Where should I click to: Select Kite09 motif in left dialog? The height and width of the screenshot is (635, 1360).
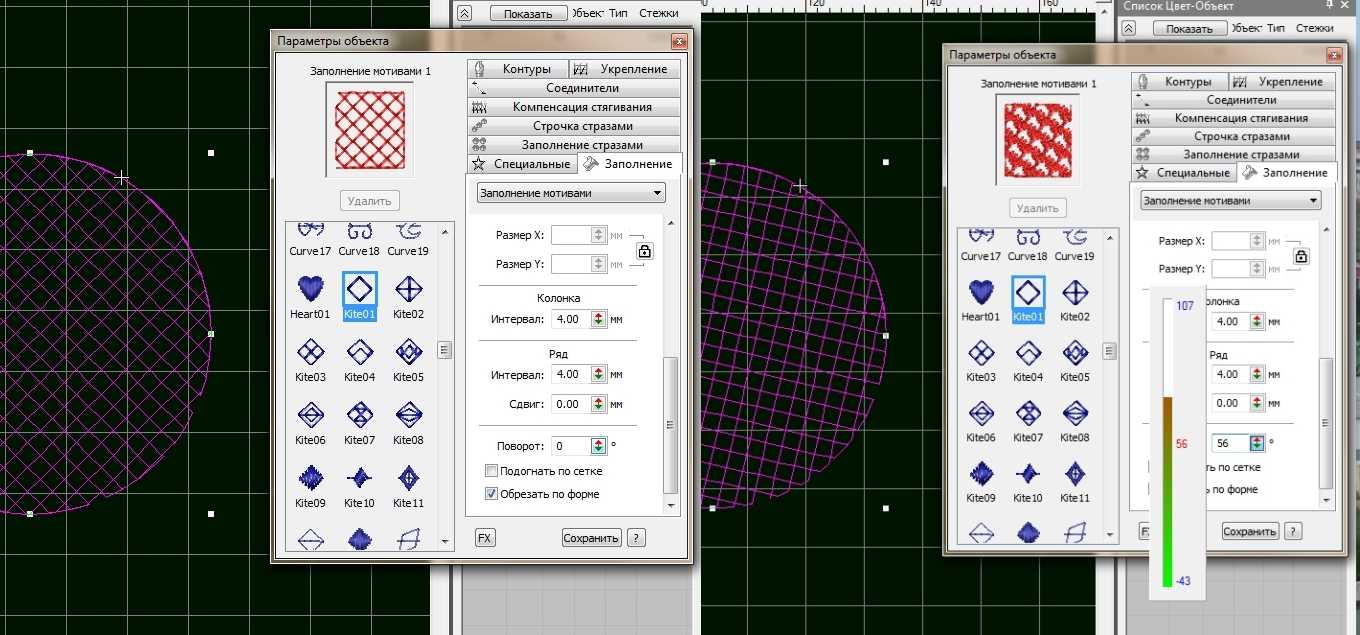coord(311,478)
